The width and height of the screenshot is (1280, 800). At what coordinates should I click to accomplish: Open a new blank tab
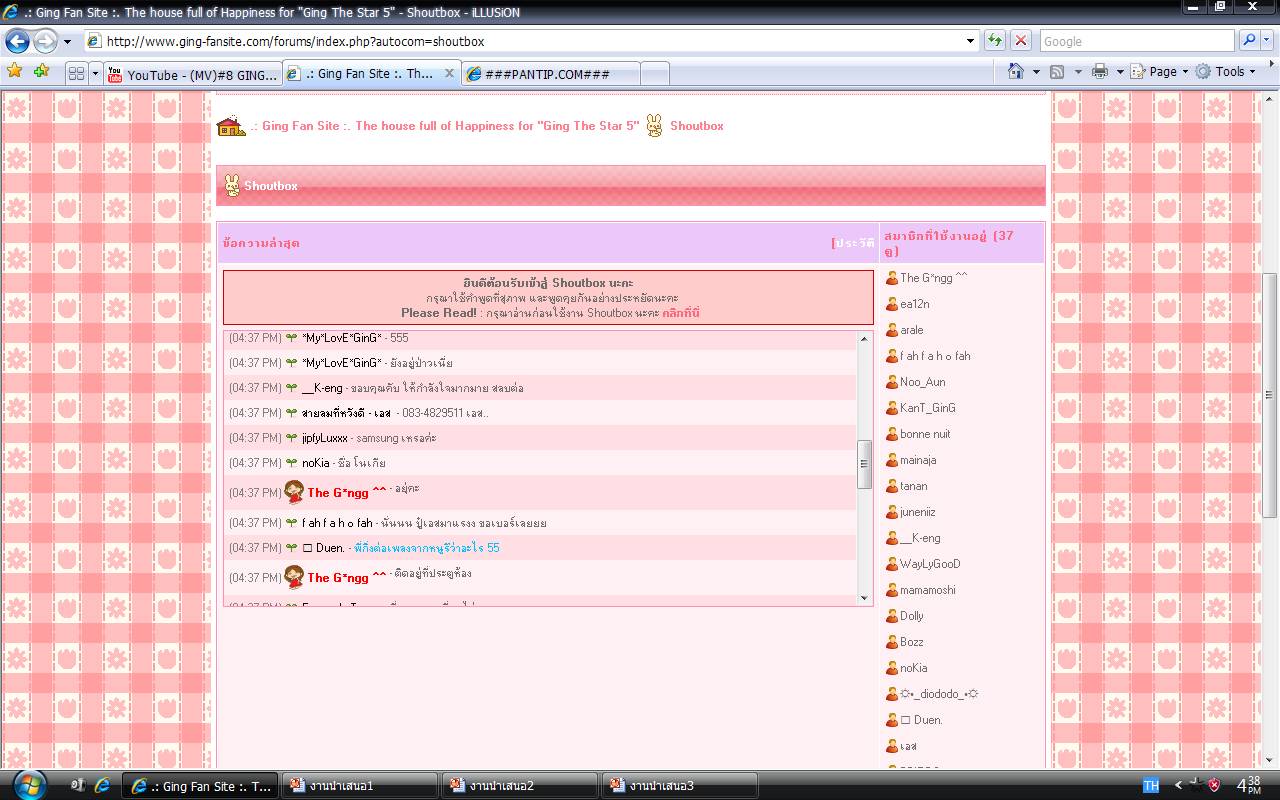[654, 74]
